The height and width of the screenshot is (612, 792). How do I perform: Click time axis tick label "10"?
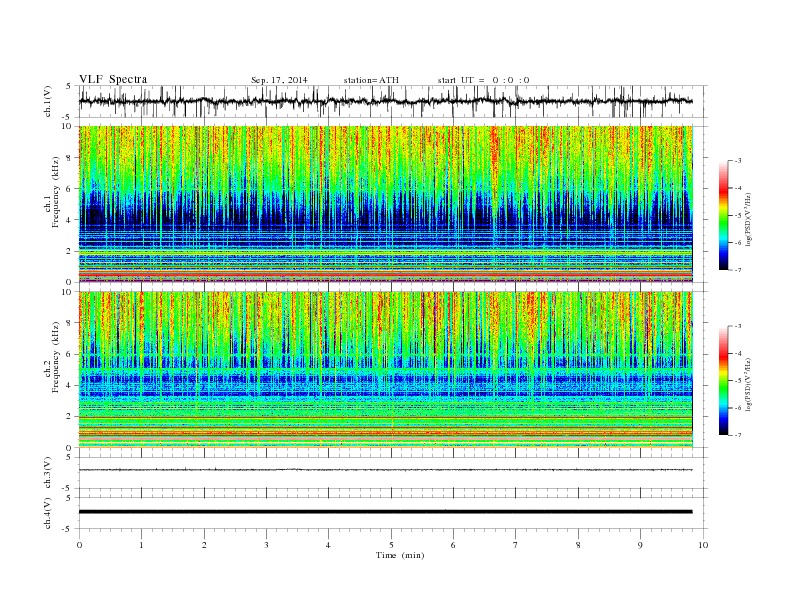pos(703,545)
